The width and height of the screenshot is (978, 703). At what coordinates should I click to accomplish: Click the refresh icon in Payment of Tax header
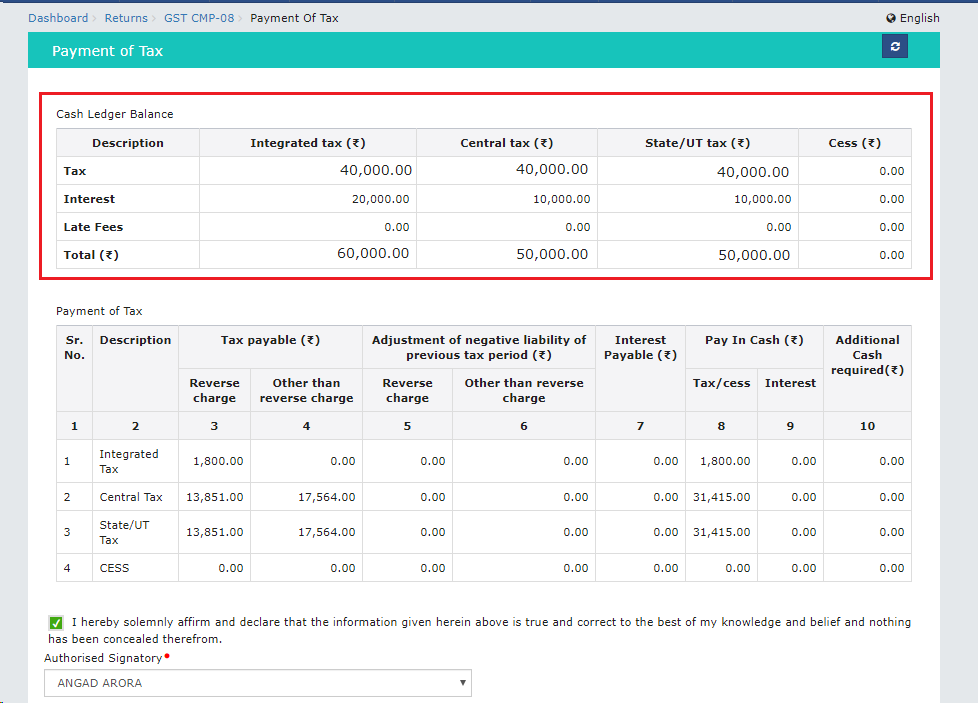894,46
